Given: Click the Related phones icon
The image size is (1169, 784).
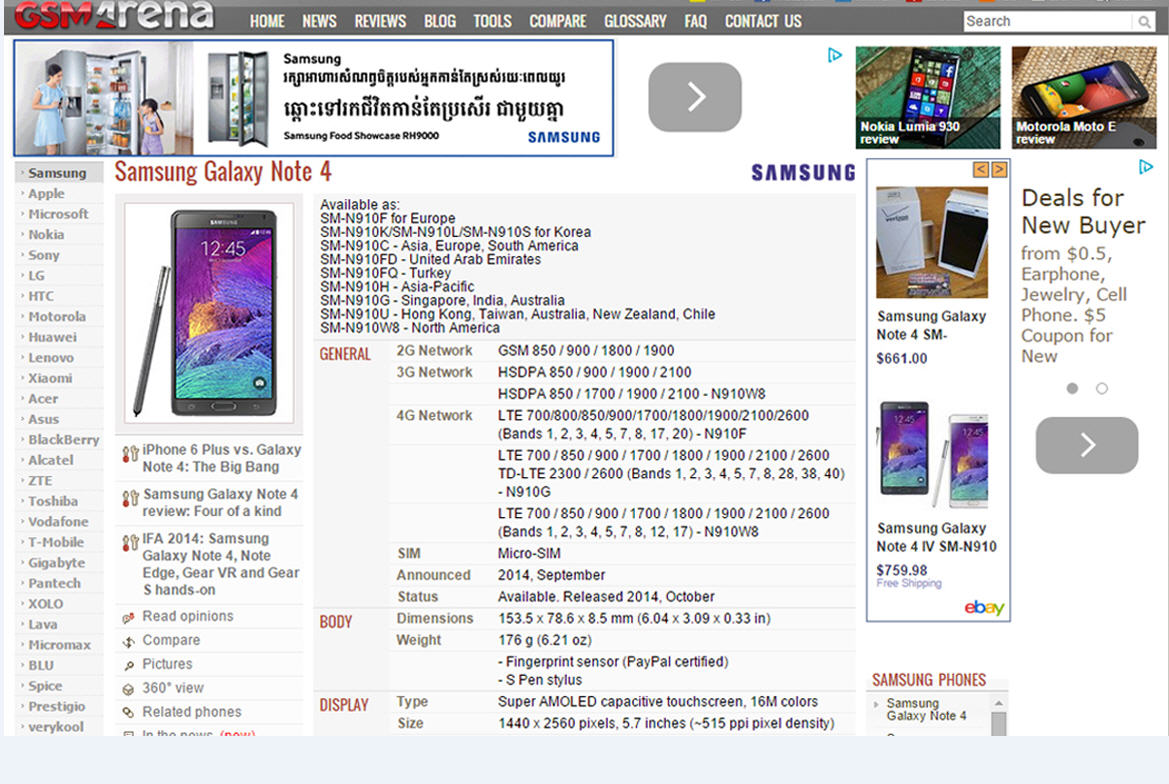Looking at the screenshot, I should point(128,712).
